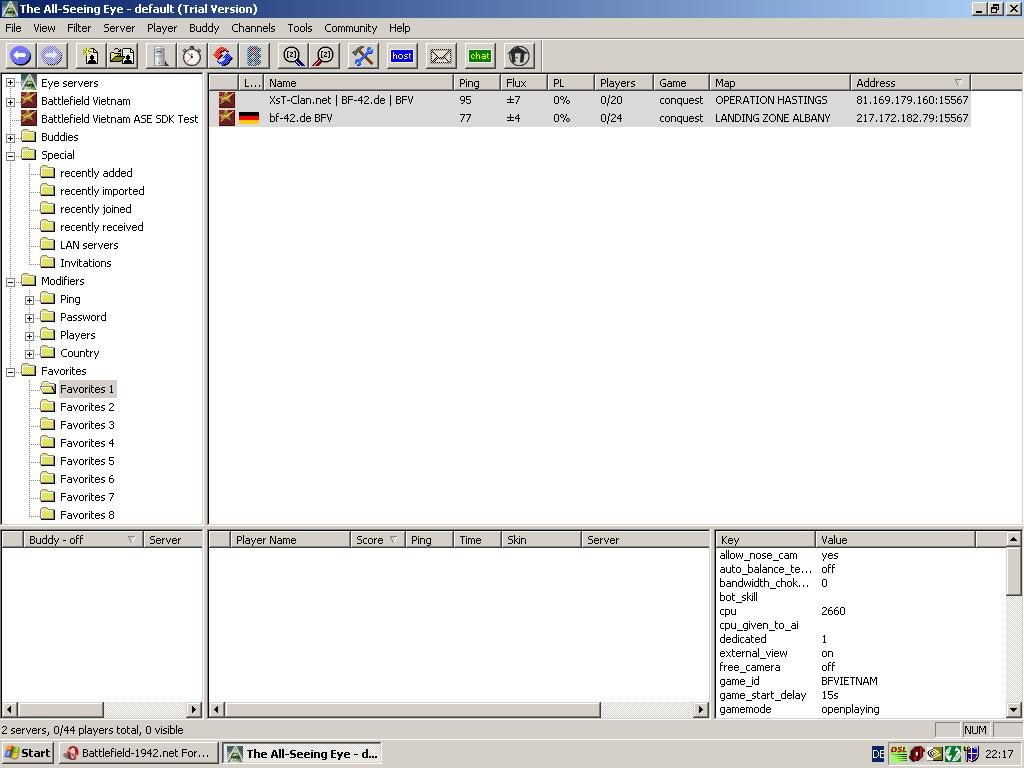Collapse the Special folder node
1024x768 pixels.
[10, 156]
